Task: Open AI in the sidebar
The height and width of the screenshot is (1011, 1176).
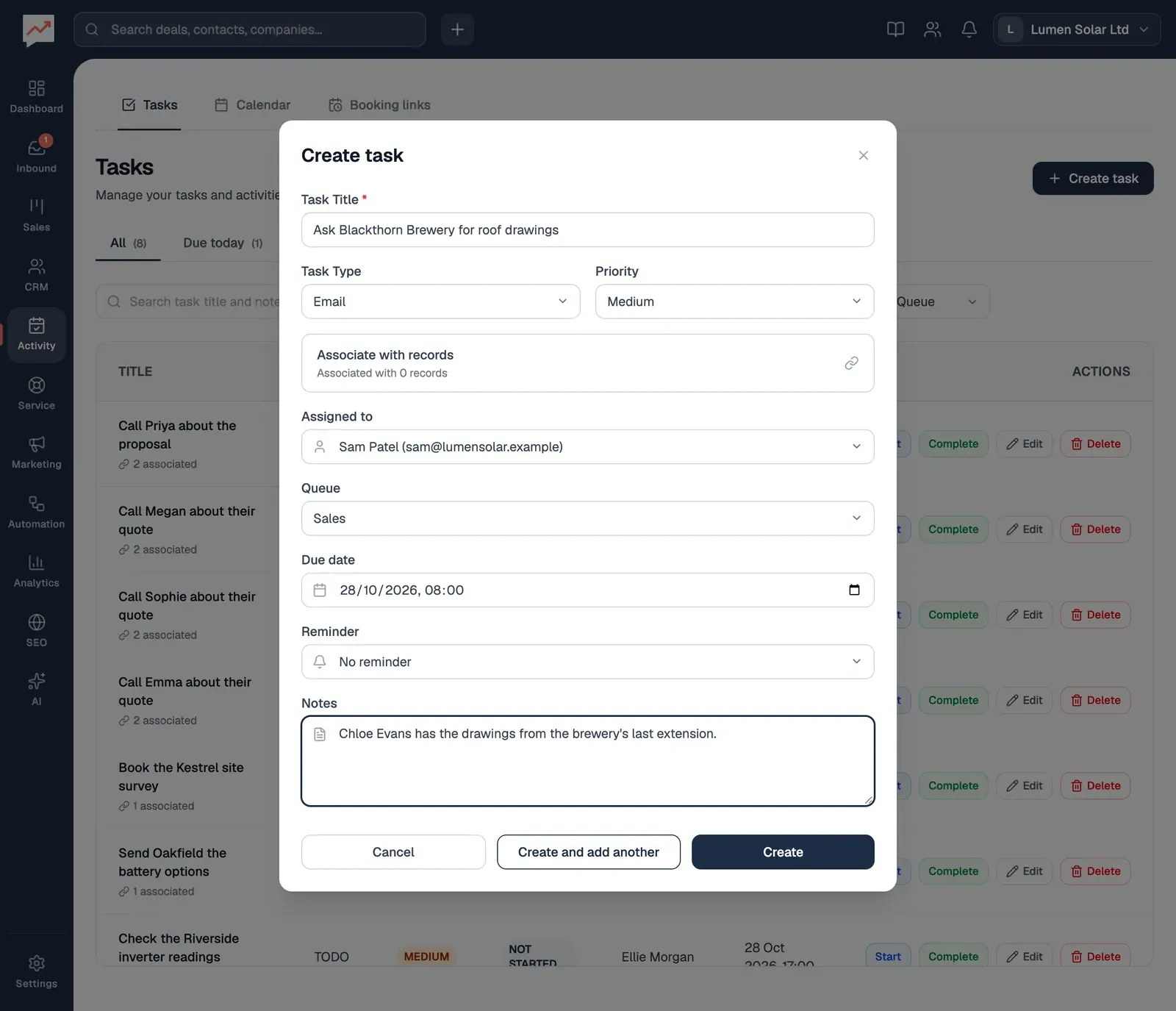Action: pos(36,689)
